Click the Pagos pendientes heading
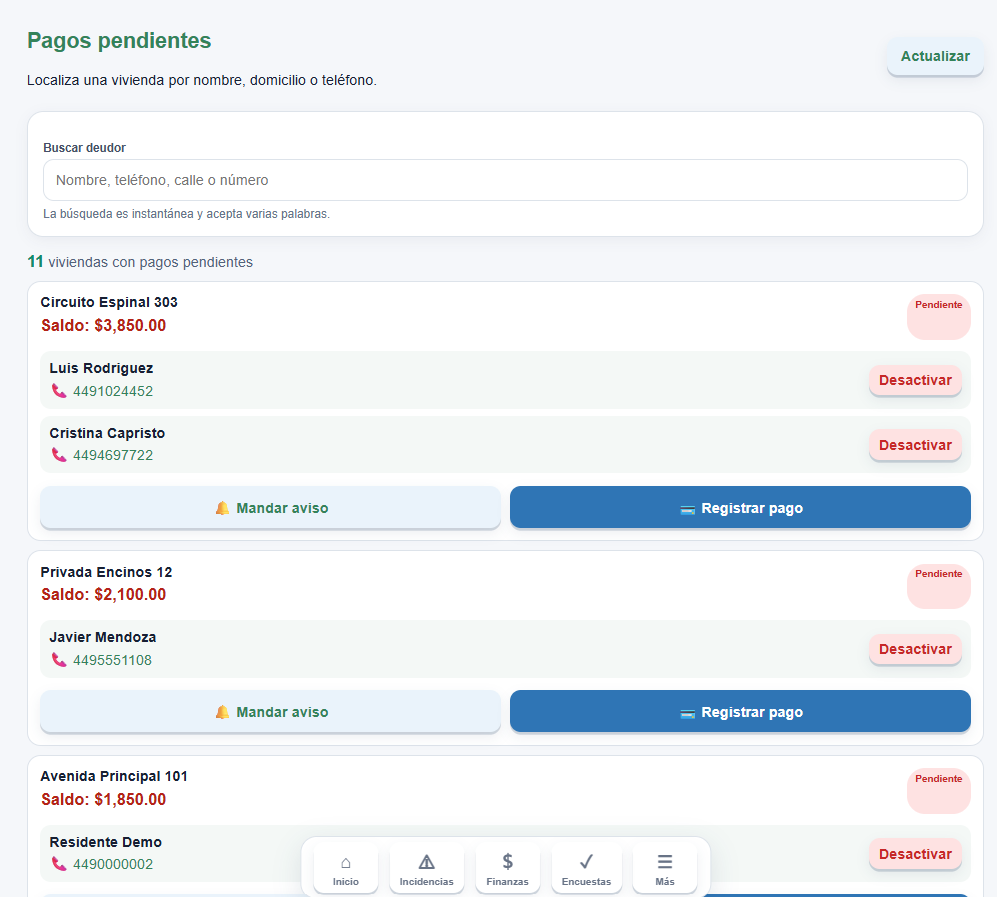 (x=119, y=41)
